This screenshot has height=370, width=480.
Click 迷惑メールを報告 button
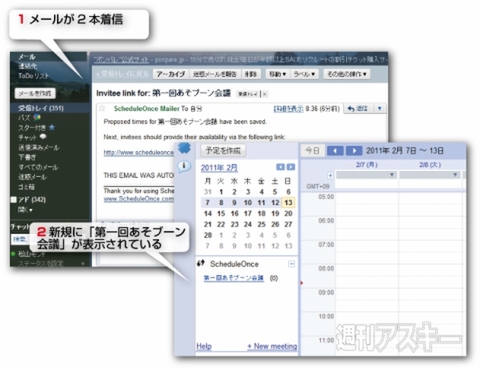click(x=215, y=74)
